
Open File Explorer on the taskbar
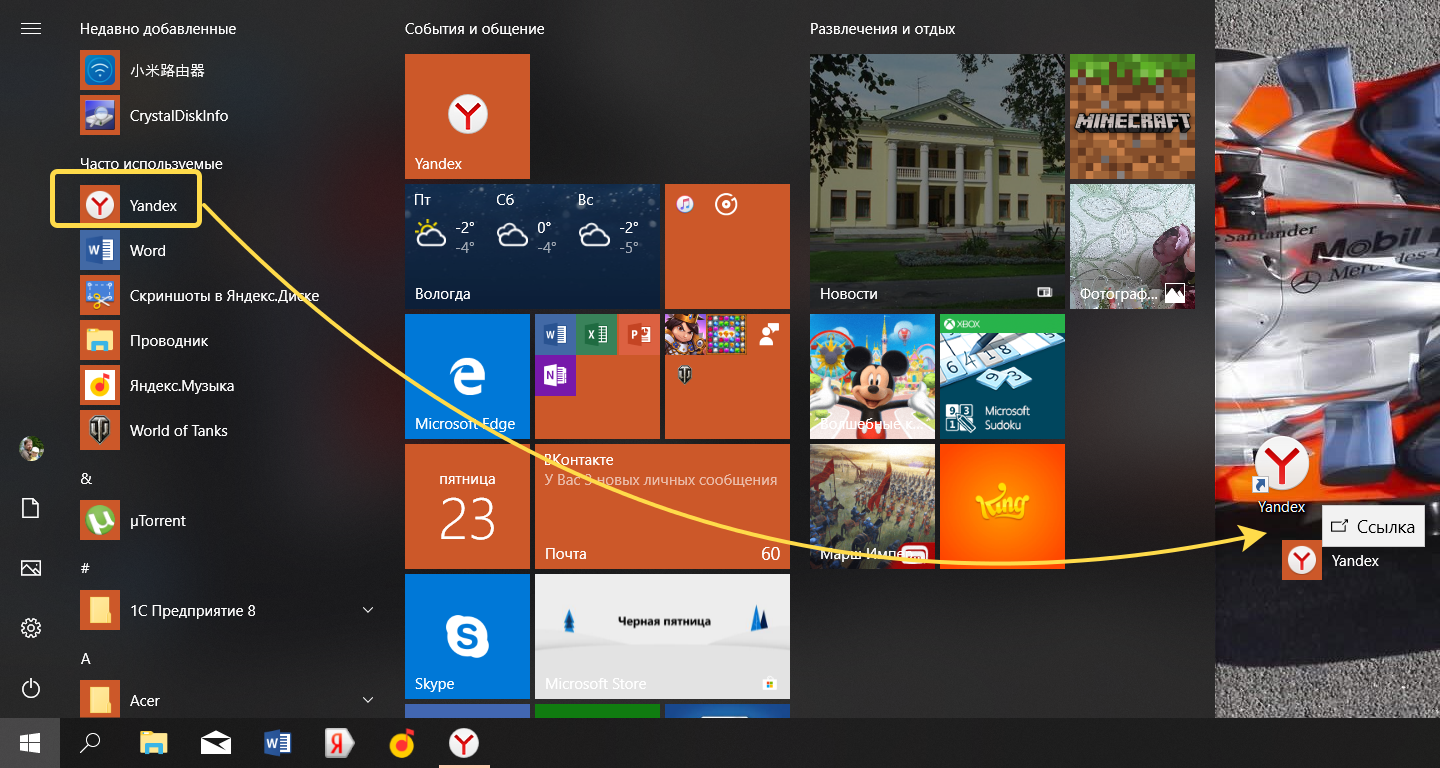point(153,742)
